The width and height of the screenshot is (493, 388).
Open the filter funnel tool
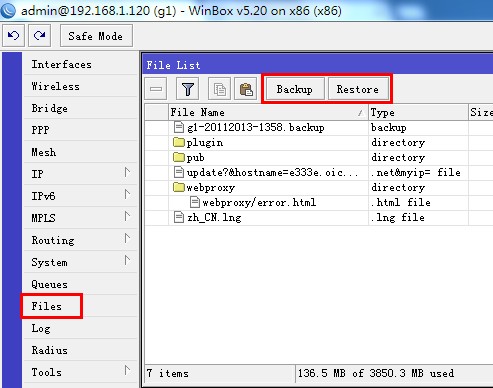[x=188, y=89]
